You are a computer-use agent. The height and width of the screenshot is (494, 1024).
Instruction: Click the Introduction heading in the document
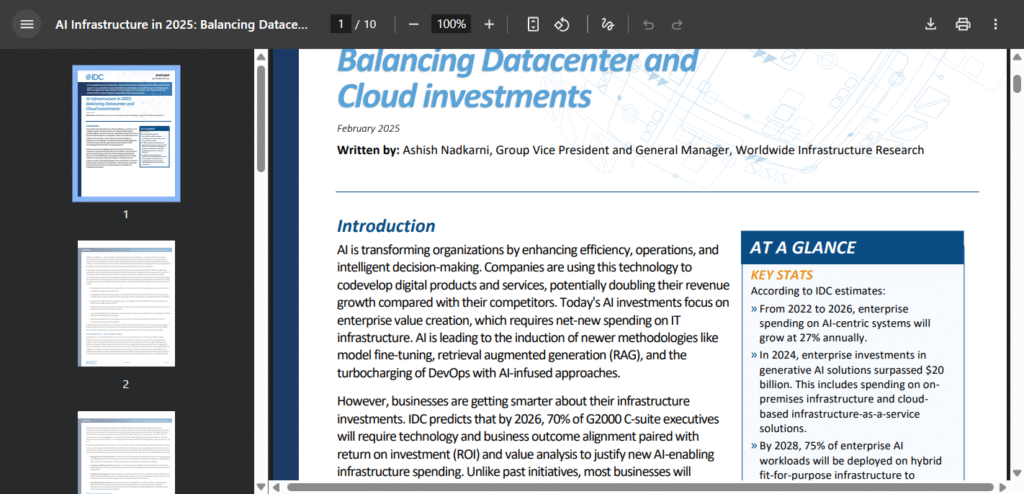click(386, 226)
